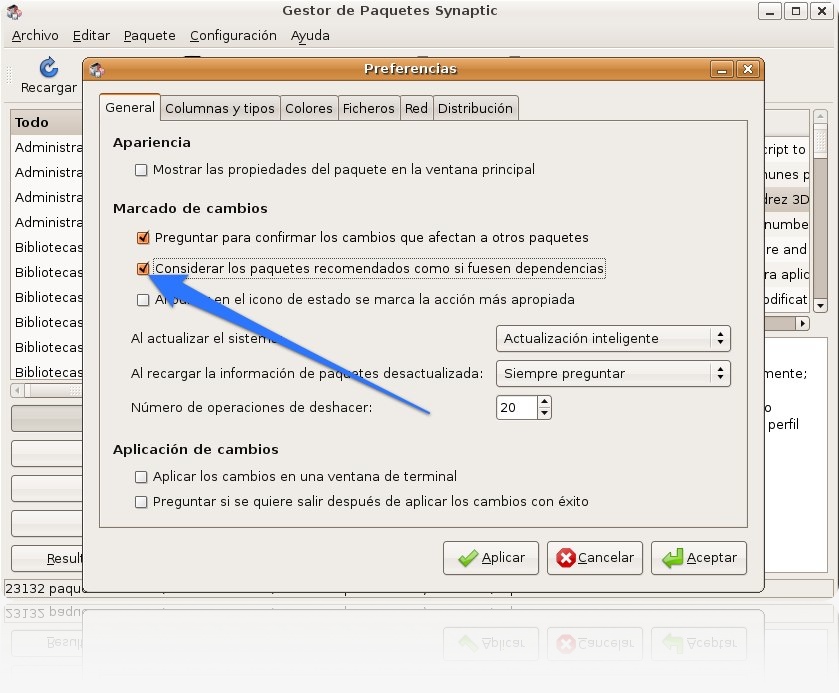
Task: Toggle Considerar los paquetes recomendados checkbox
Action: (143, 269)
